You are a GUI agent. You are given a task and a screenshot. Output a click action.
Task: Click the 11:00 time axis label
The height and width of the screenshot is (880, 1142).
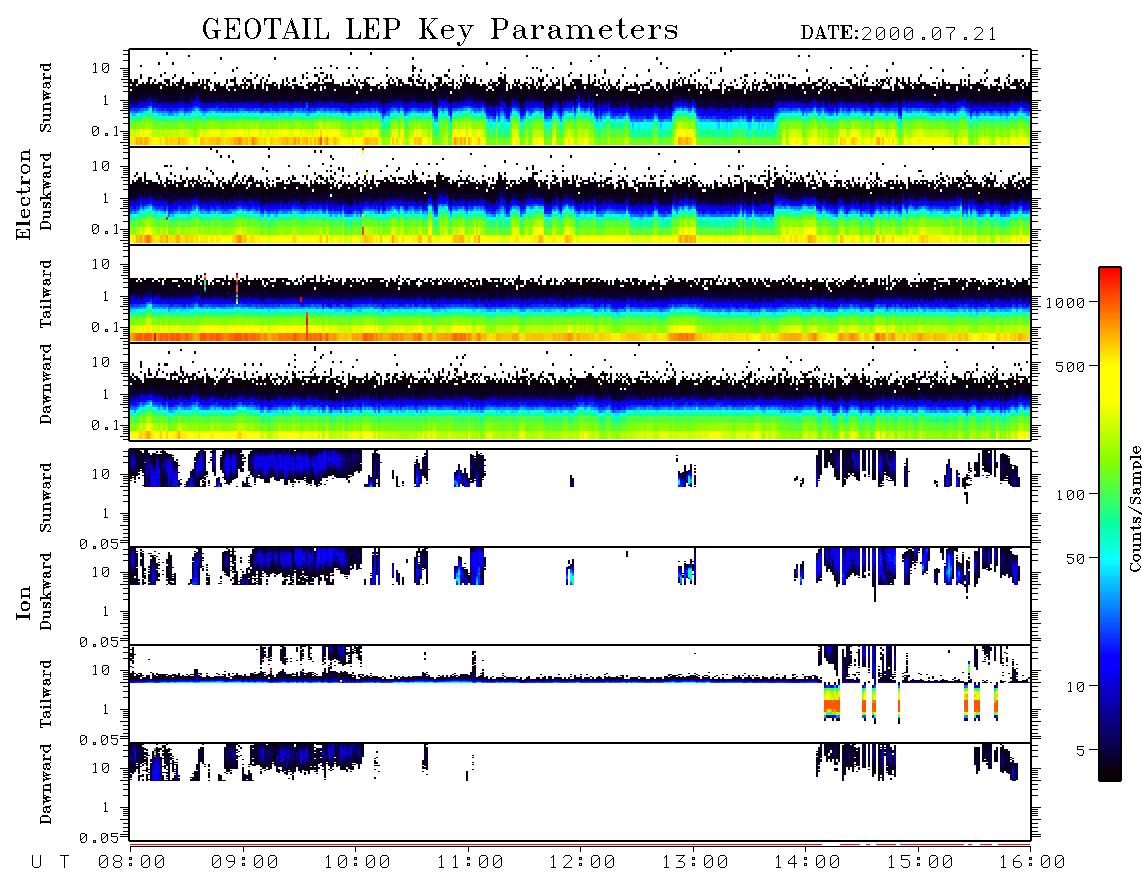[x=470, y=862]
